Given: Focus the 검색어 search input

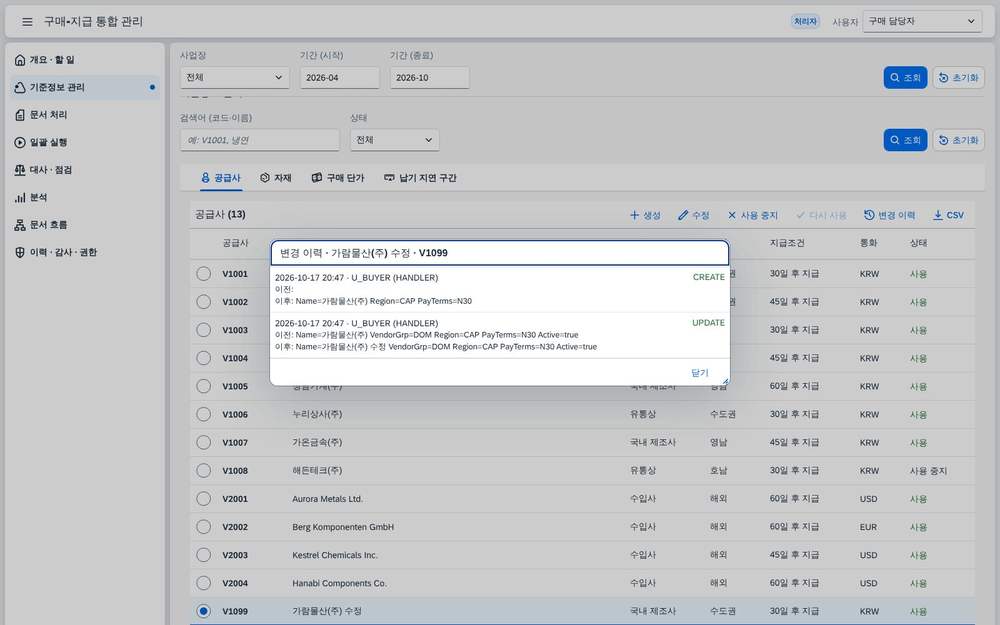Looking at the screenshot, I should pyautogui.click(x=260, y=140).
